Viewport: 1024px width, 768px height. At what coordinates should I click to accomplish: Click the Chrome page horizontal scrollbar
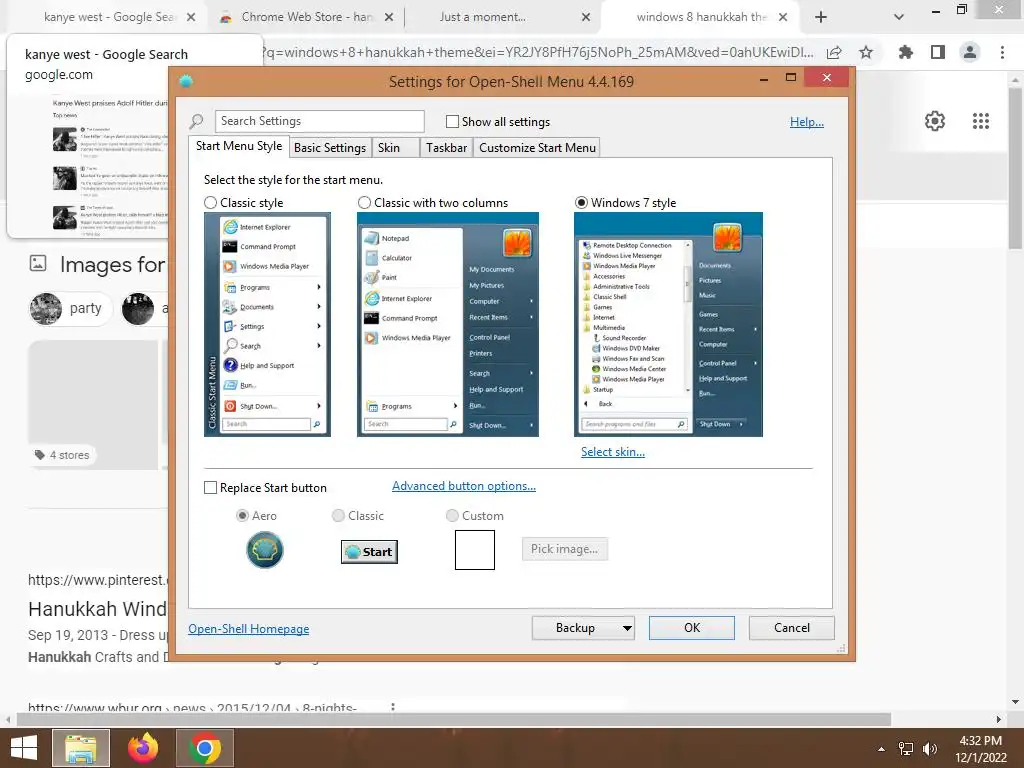click(453, 720)
